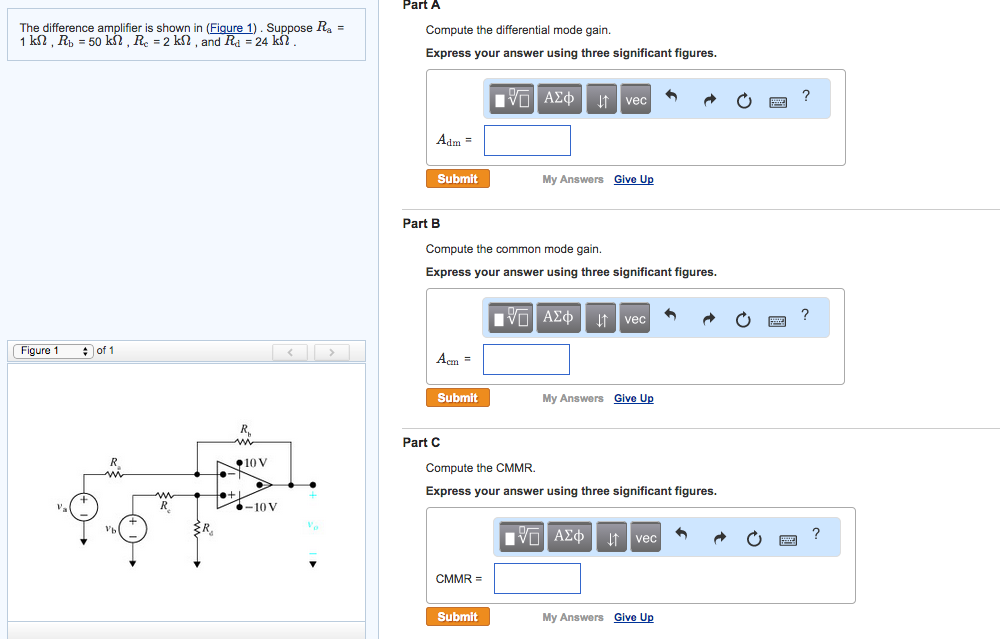View My Answers for Part C
The width and height of the screenshot is (1000, 639).
(573, 617)
